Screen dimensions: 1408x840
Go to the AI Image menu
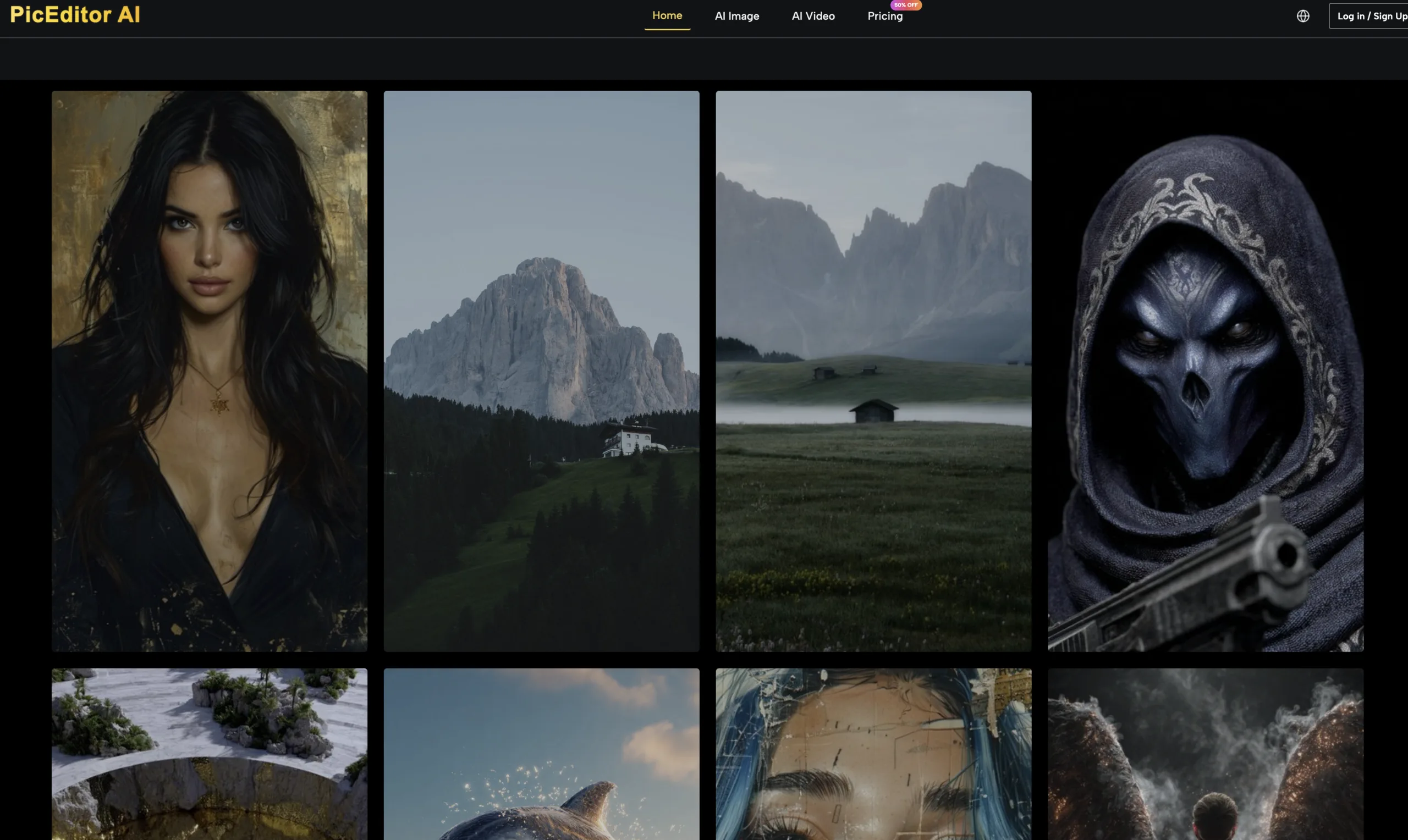[736, 16]
